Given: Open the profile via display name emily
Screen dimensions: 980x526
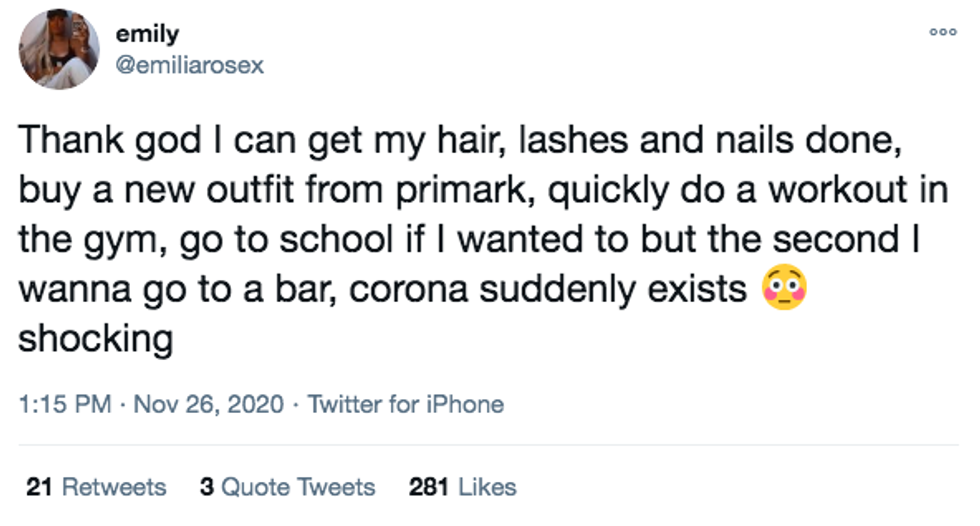Looking at the screenshot, I should [x=148, y=34].
